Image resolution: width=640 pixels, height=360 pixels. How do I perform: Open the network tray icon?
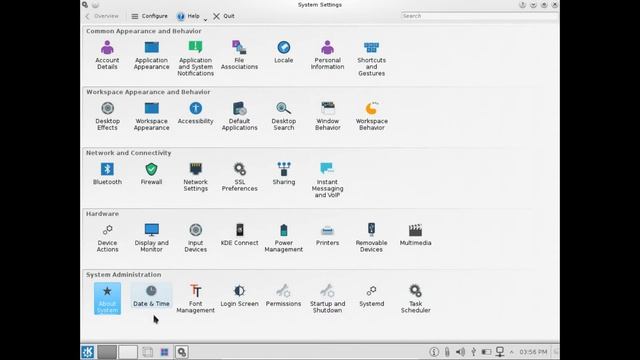pyautogui.click(x=500, y=352)
